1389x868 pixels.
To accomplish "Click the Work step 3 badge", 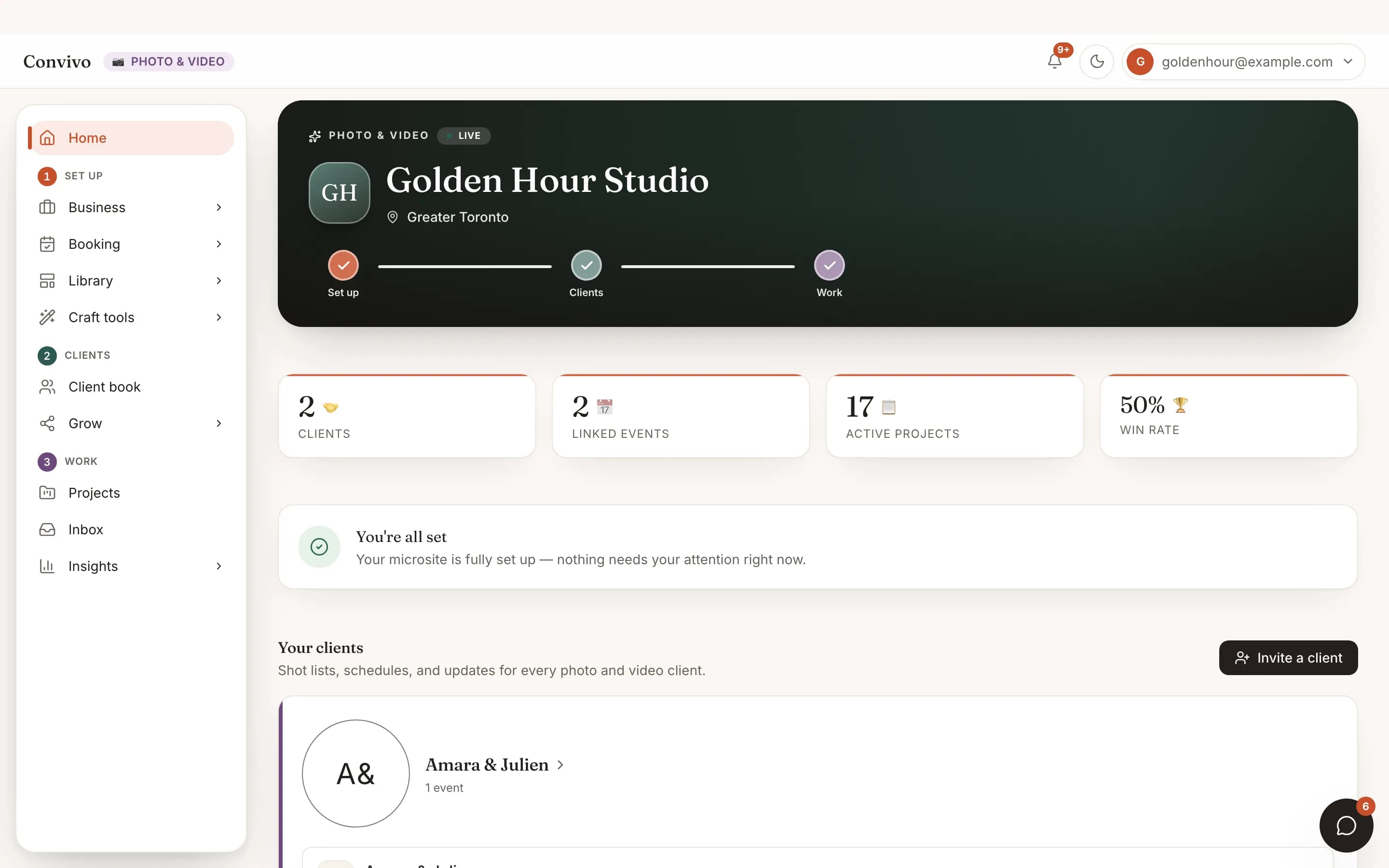I will [x=47, y=462].
